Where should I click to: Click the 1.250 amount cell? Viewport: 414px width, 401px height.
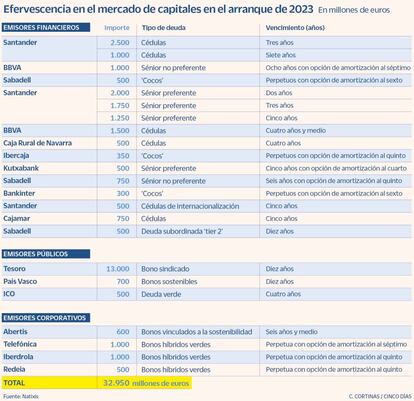[x=120, y=118]
